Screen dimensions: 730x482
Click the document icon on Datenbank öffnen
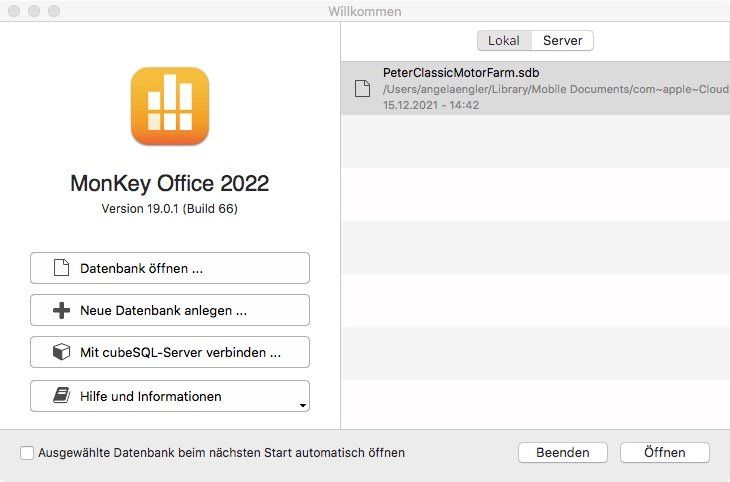[x=61, y=268]
